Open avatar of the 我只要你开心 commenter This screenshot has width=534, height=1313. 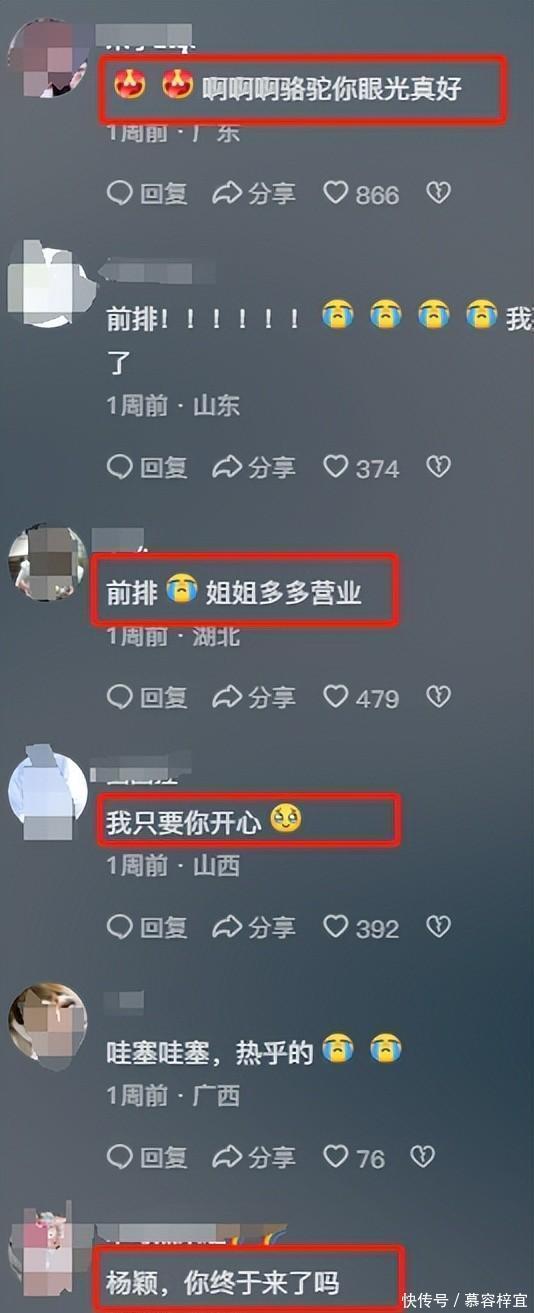point(48,791)
